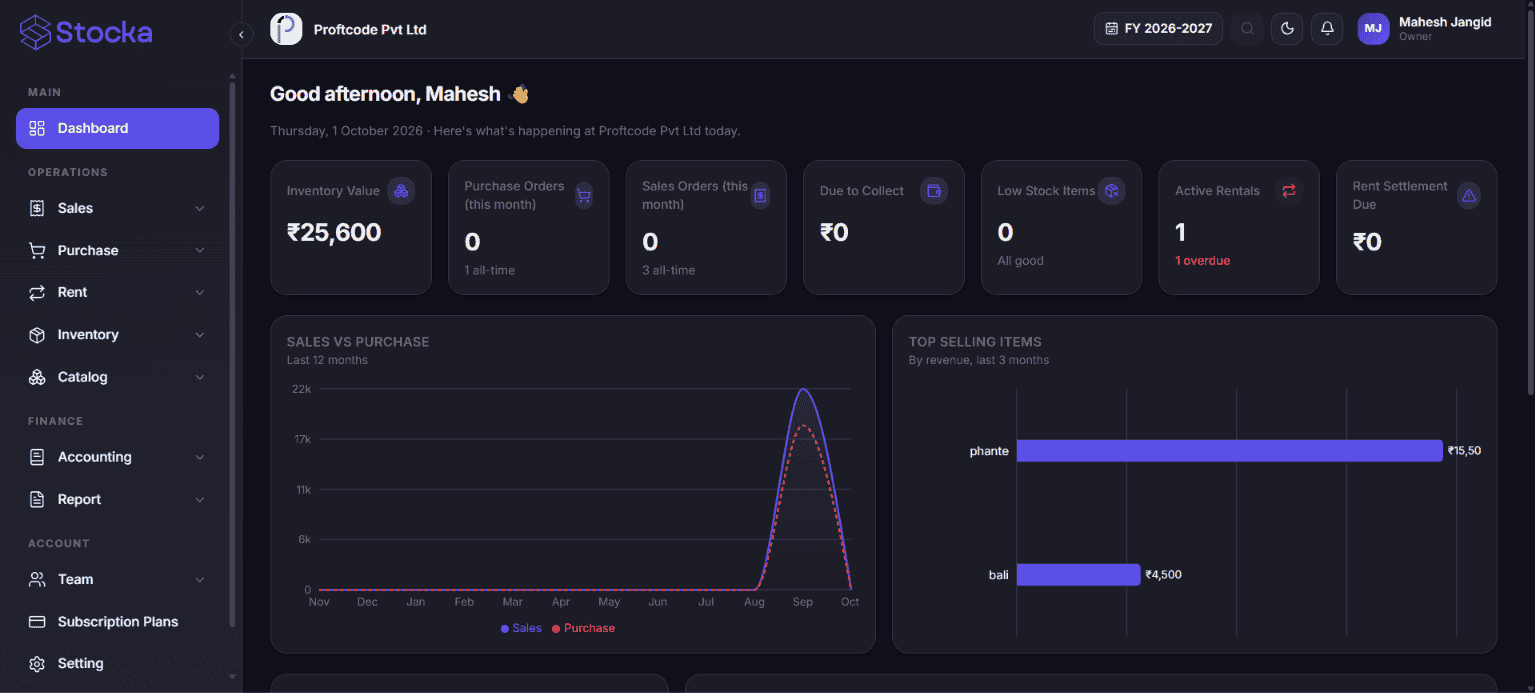This screenshot has height=693, width=1535.
Task: Open the Due to Collect card
Action: pyautogui.click(x=884, y=228)
